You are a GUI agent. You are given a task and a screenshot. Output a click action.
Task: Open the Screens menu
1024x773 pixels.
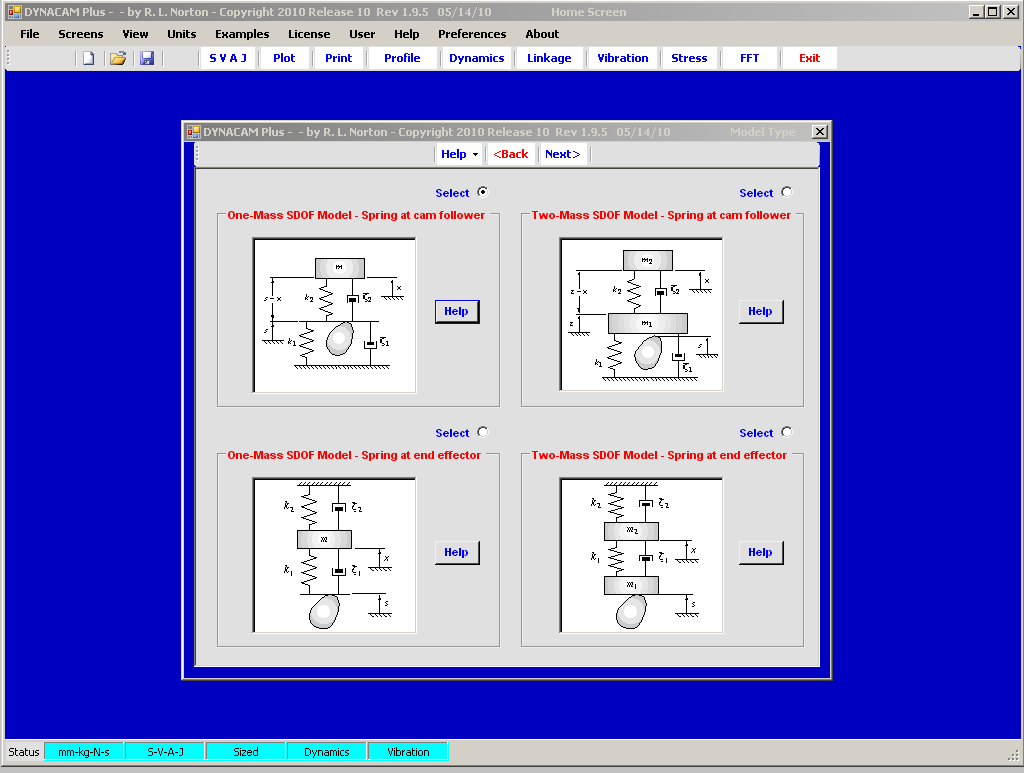80,34
